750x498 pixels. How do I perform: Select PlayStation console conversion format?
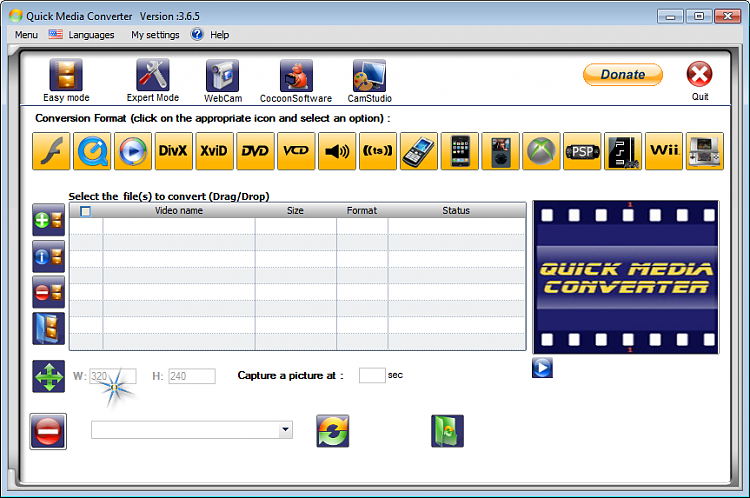[623, 151]
